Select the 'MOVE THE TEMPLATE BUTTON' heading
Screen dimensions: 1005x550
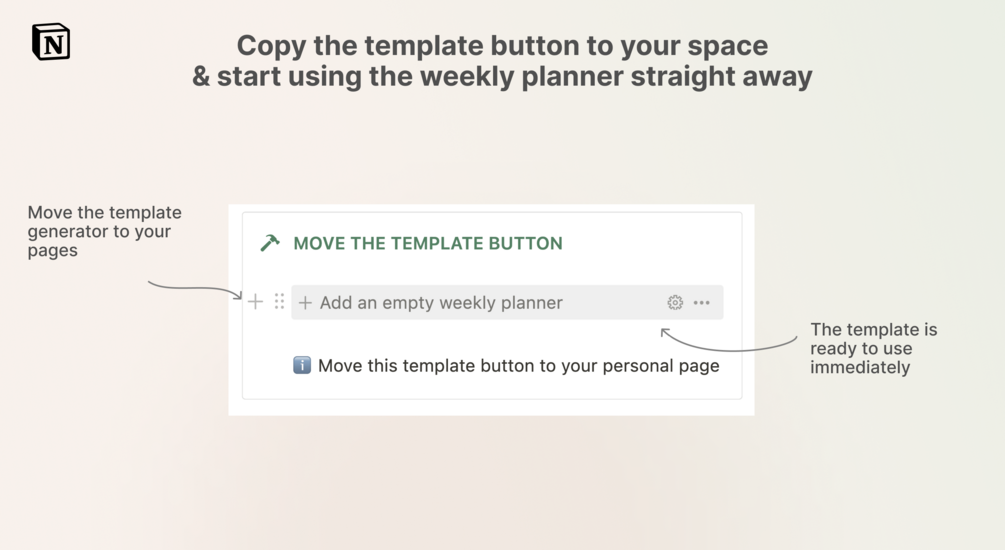coord(428,243)
